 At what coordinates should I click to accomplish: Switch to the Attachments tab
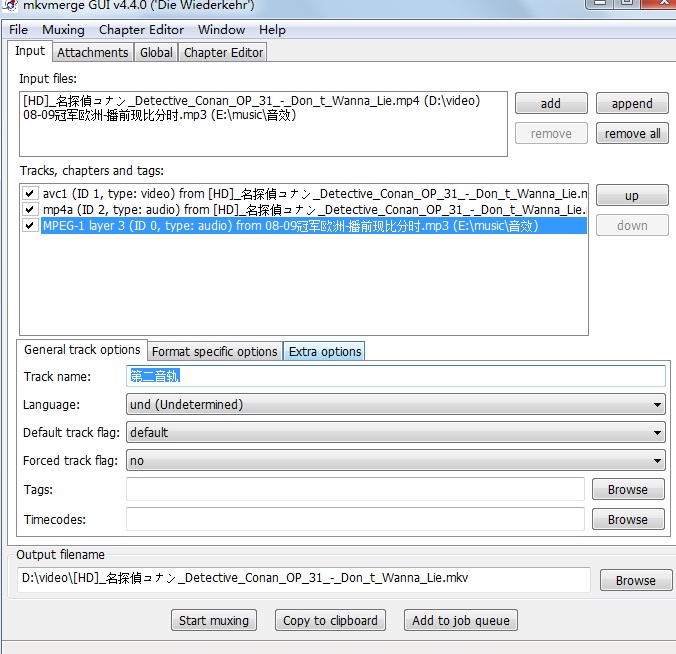(92, 52)
